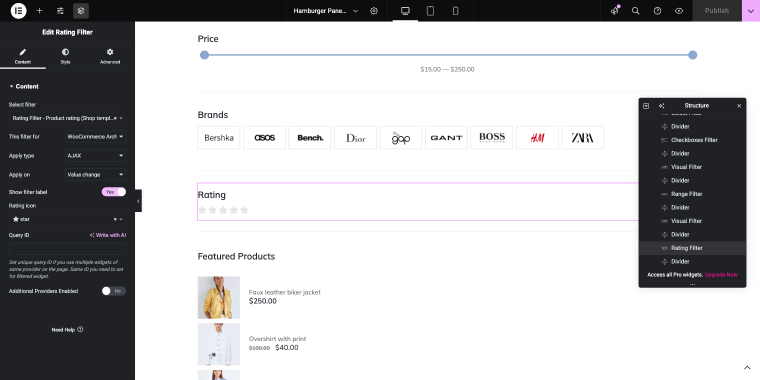The image size is (760, 380).
Task: Click the right price slider handle
Action: click(x=693, y=55)
